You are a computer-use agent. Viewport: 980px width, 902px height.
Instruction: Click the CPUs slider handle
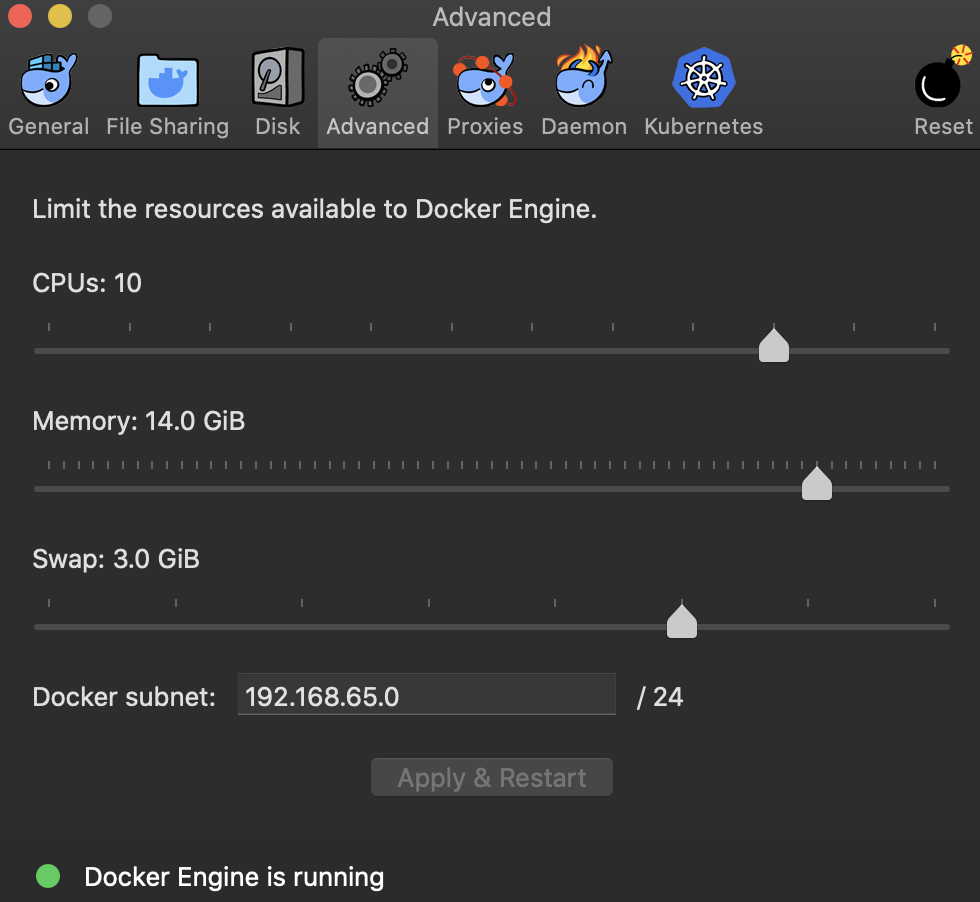click(x=774, y=345)
